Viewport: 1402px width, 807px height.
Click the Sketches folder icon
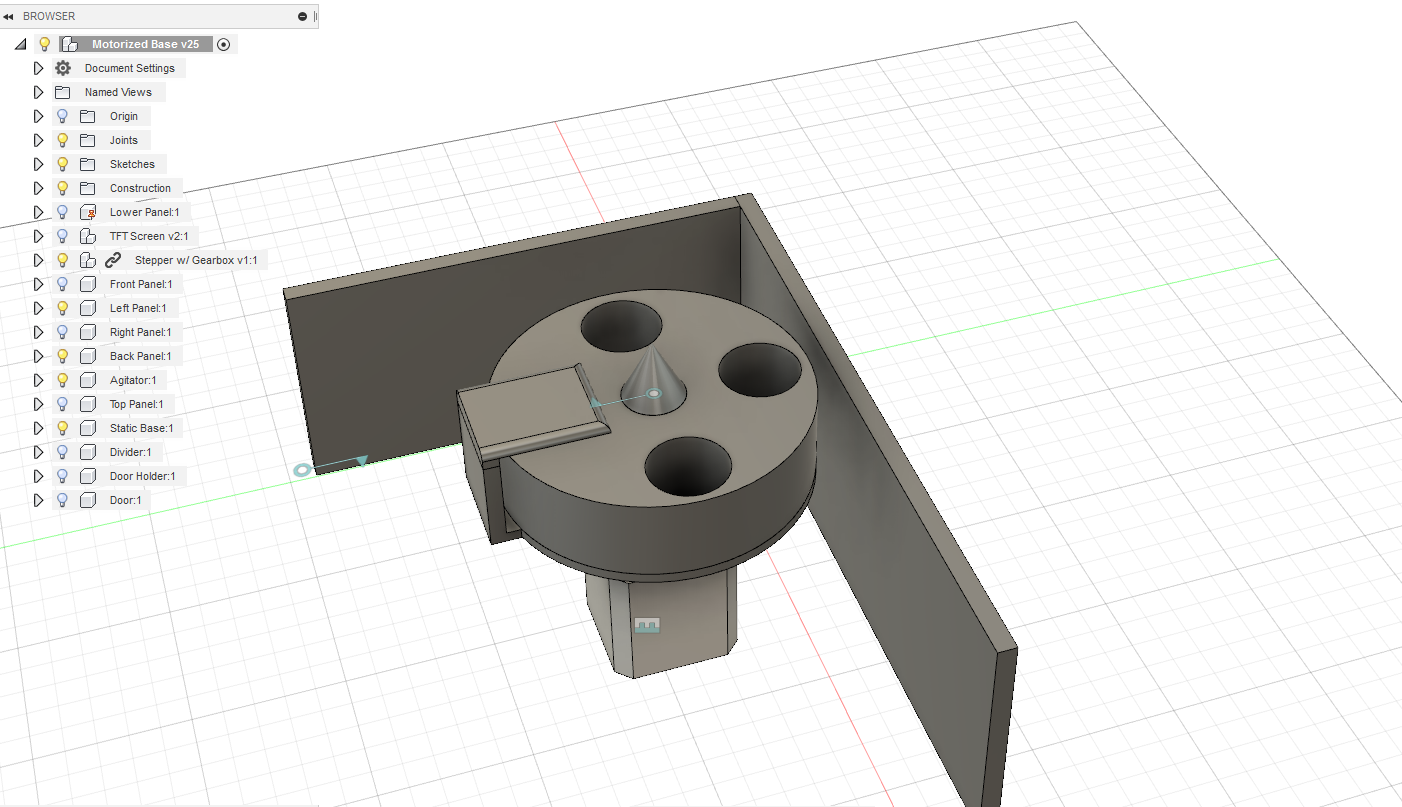(x=87, y=164)
